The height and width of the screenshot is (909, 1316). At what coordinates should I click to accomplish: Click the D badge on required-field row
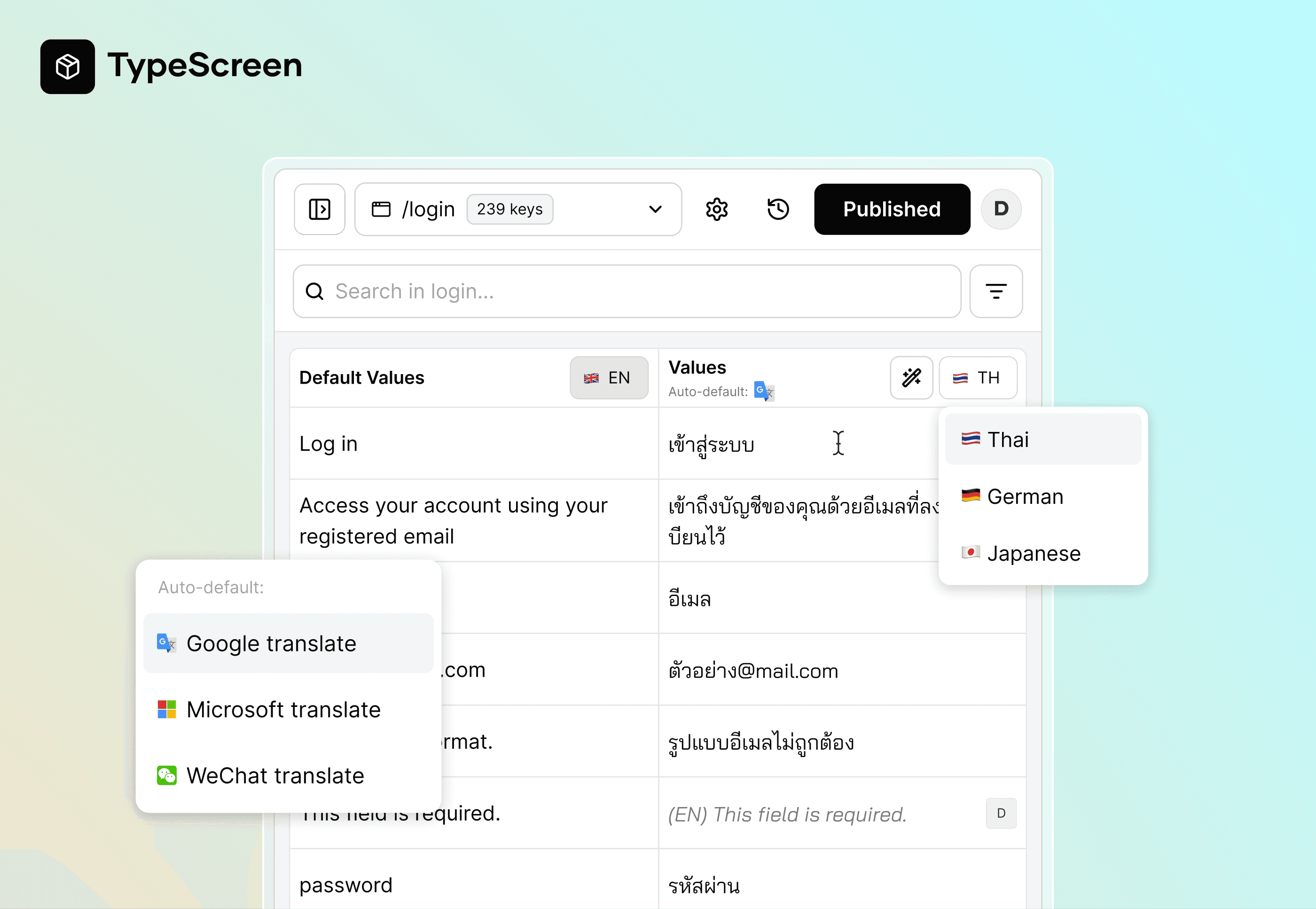point(1001,813)
